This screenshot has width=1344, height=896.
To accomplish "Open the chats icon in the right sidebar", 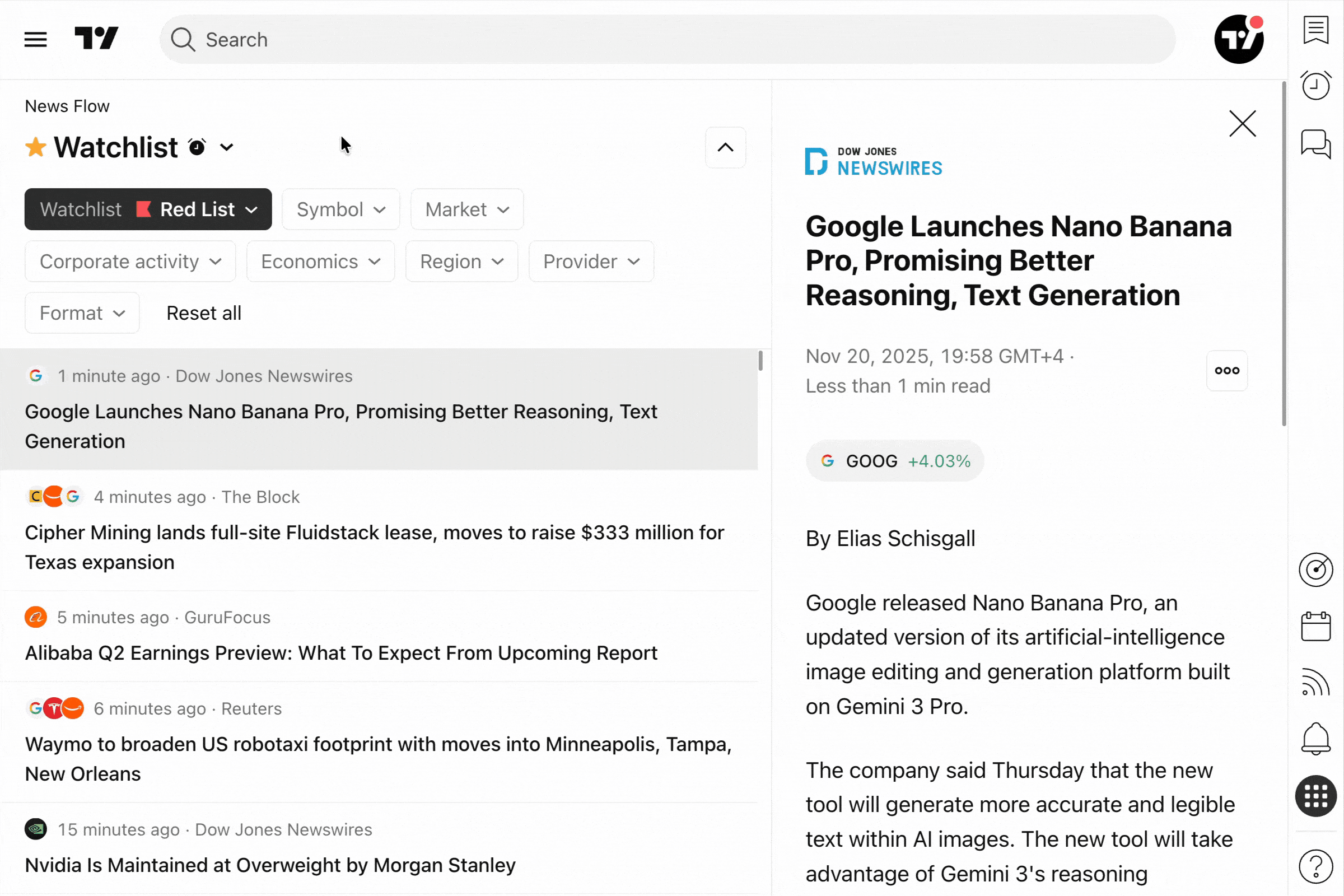I will tap(1315, 143).
